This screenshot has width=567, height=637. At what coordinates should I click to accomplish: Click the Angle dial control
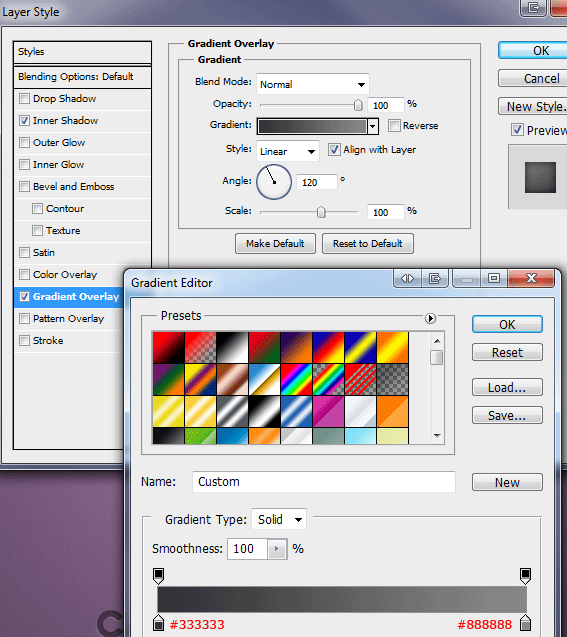click(274, 182)
